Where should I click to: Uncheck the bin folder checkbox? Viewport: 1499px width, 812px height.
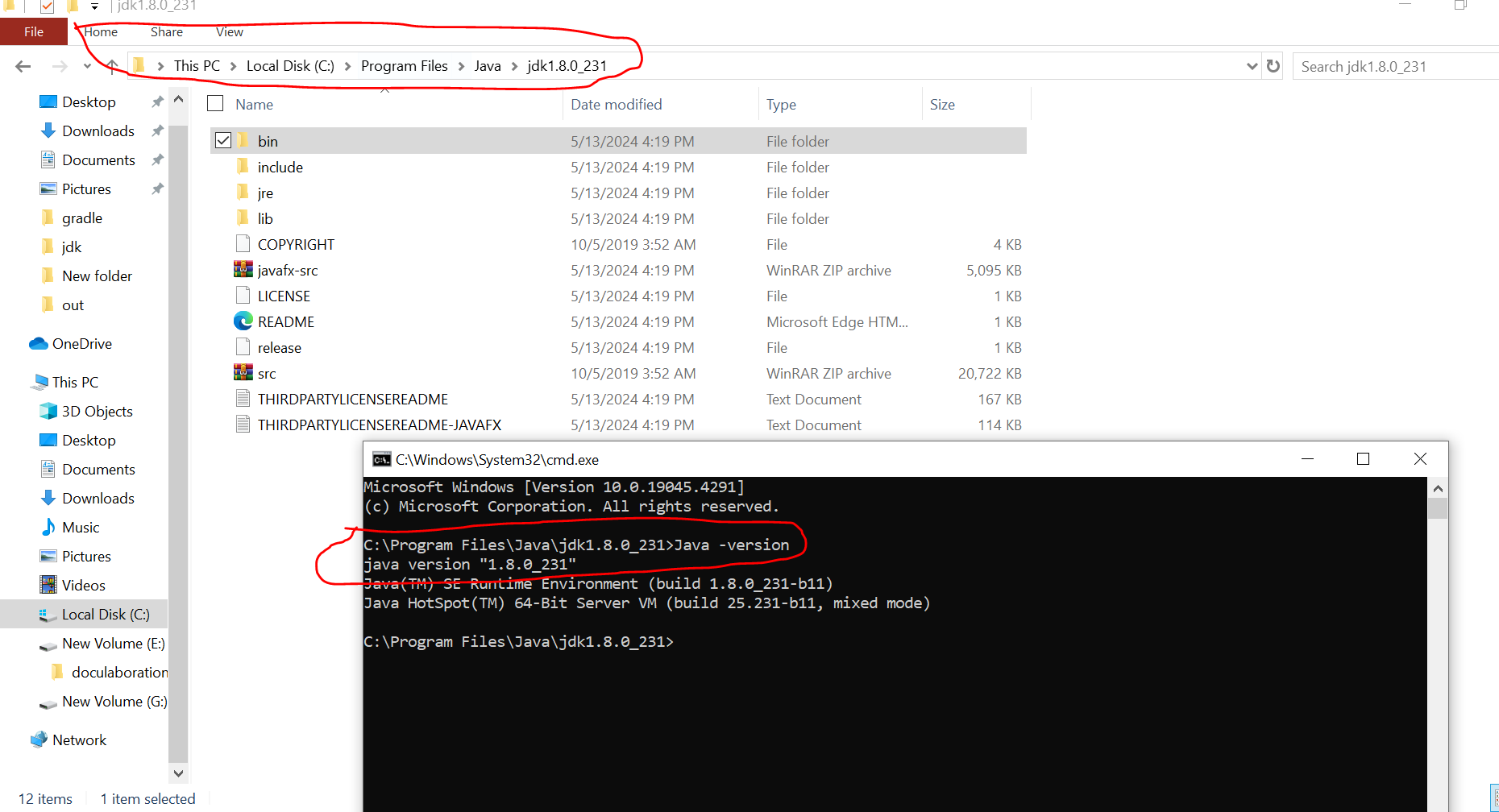(223, 140)
